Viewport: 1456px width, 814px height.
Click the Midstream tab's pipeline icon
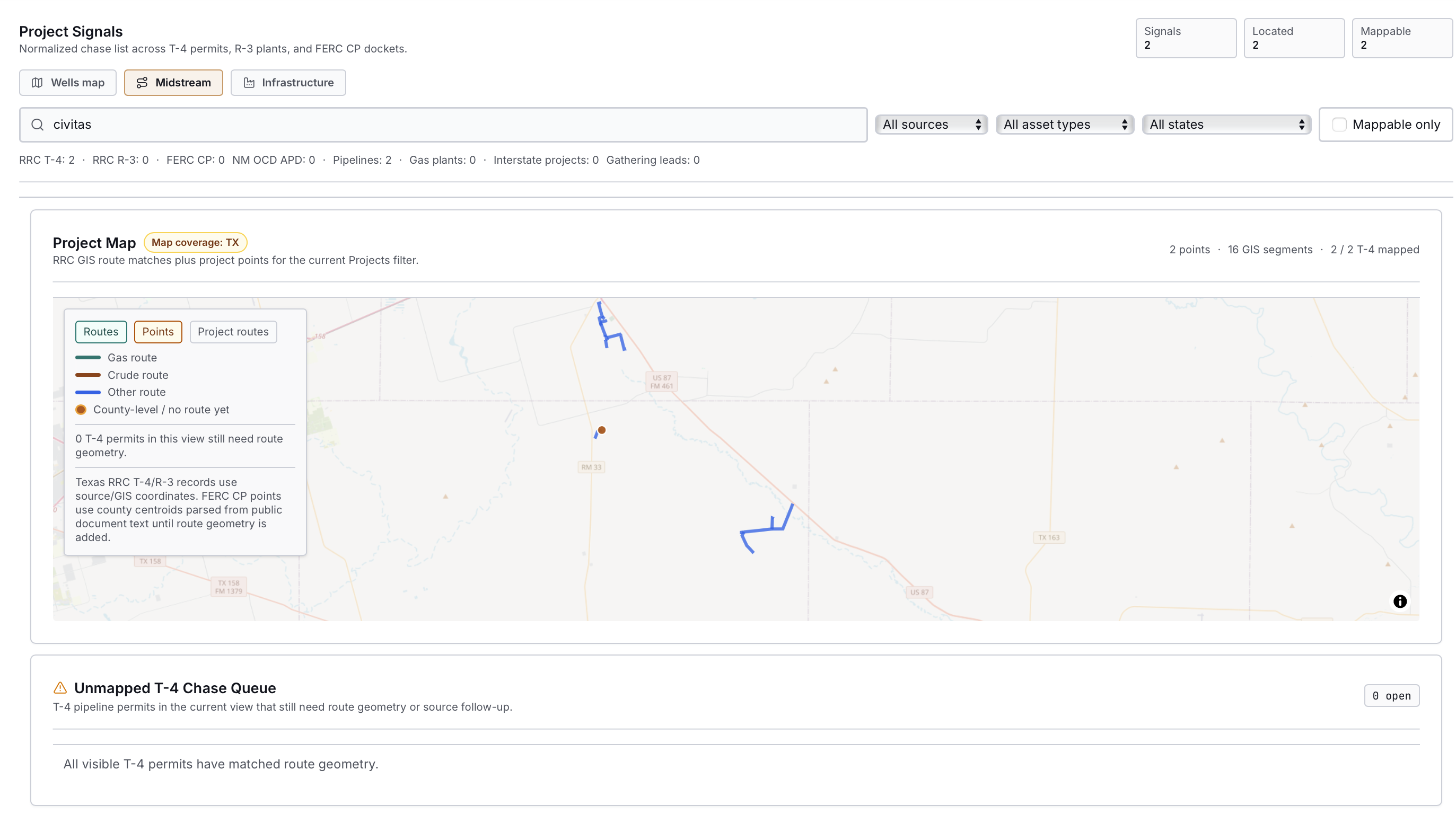pos(142,83)
